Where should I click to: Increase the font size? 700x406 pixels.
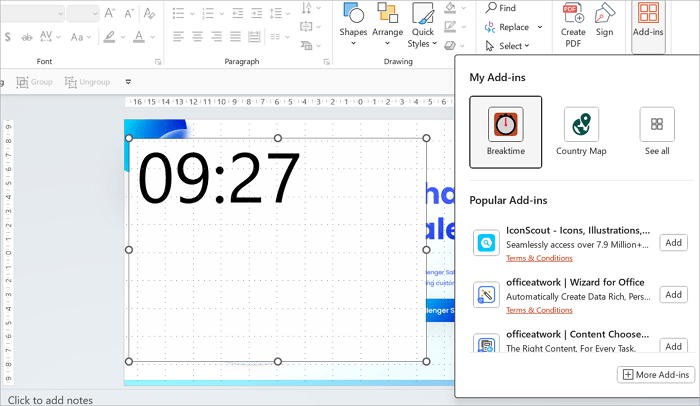point(110,13)
